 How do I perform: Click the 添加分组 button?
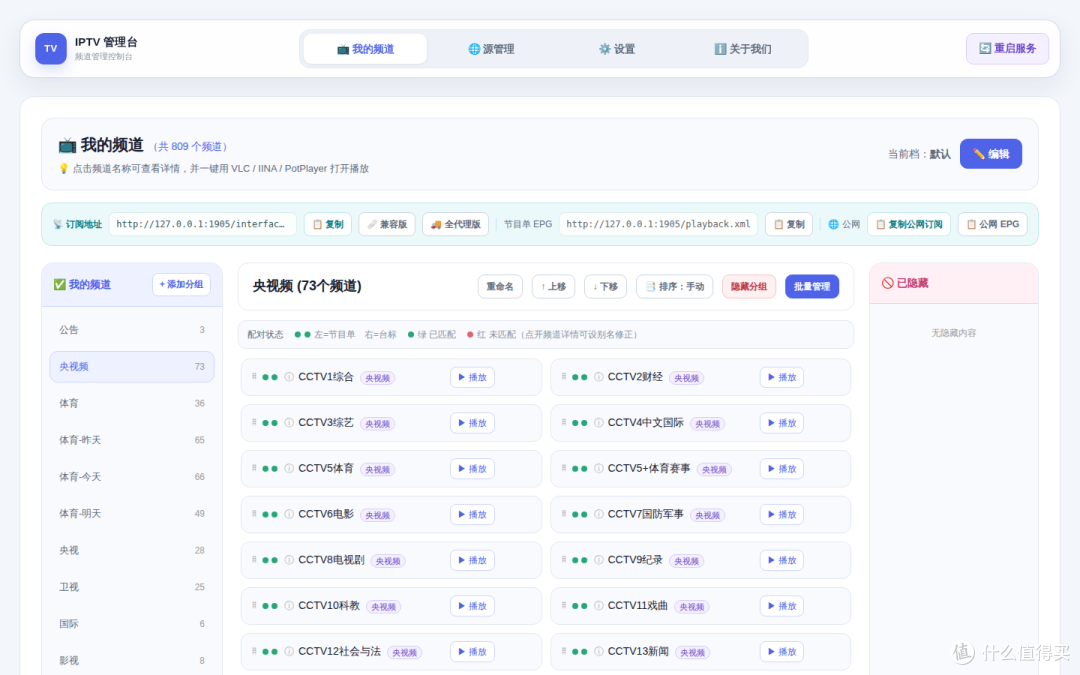point(181,284)
